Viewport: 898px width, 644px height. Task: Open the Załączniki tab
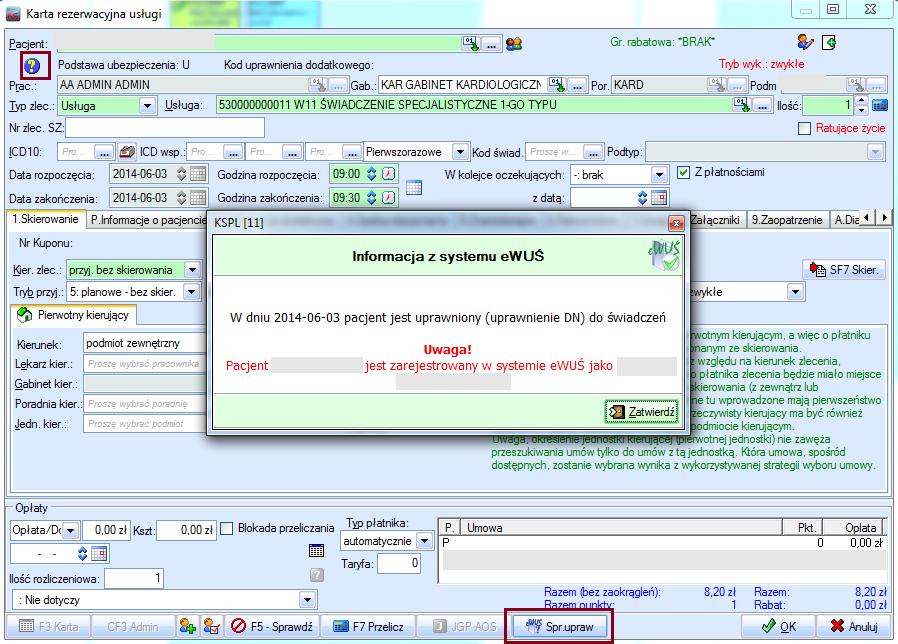tap(715, 220)
